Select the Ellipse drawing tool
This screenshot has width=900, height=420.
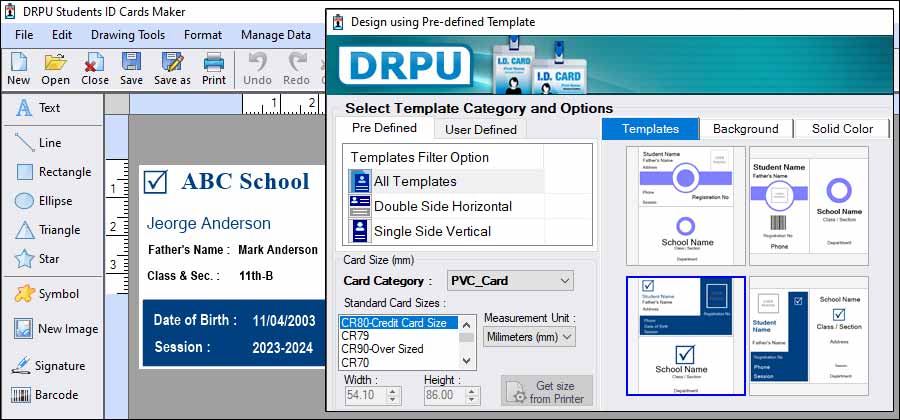coord(44,201)
